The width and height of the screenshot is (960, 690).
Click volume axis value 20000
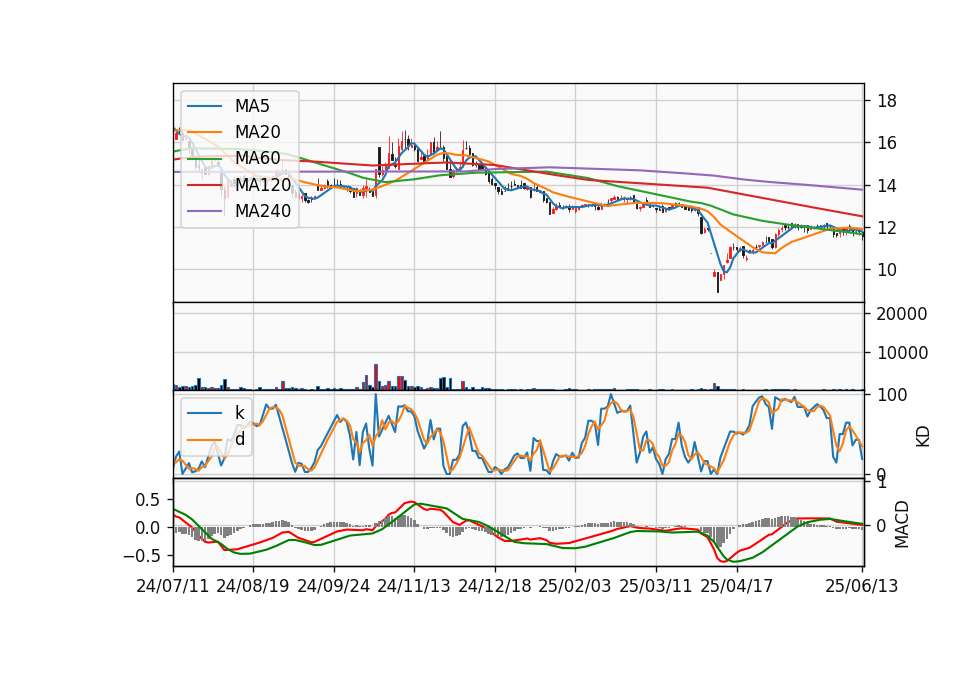point(902,314)
